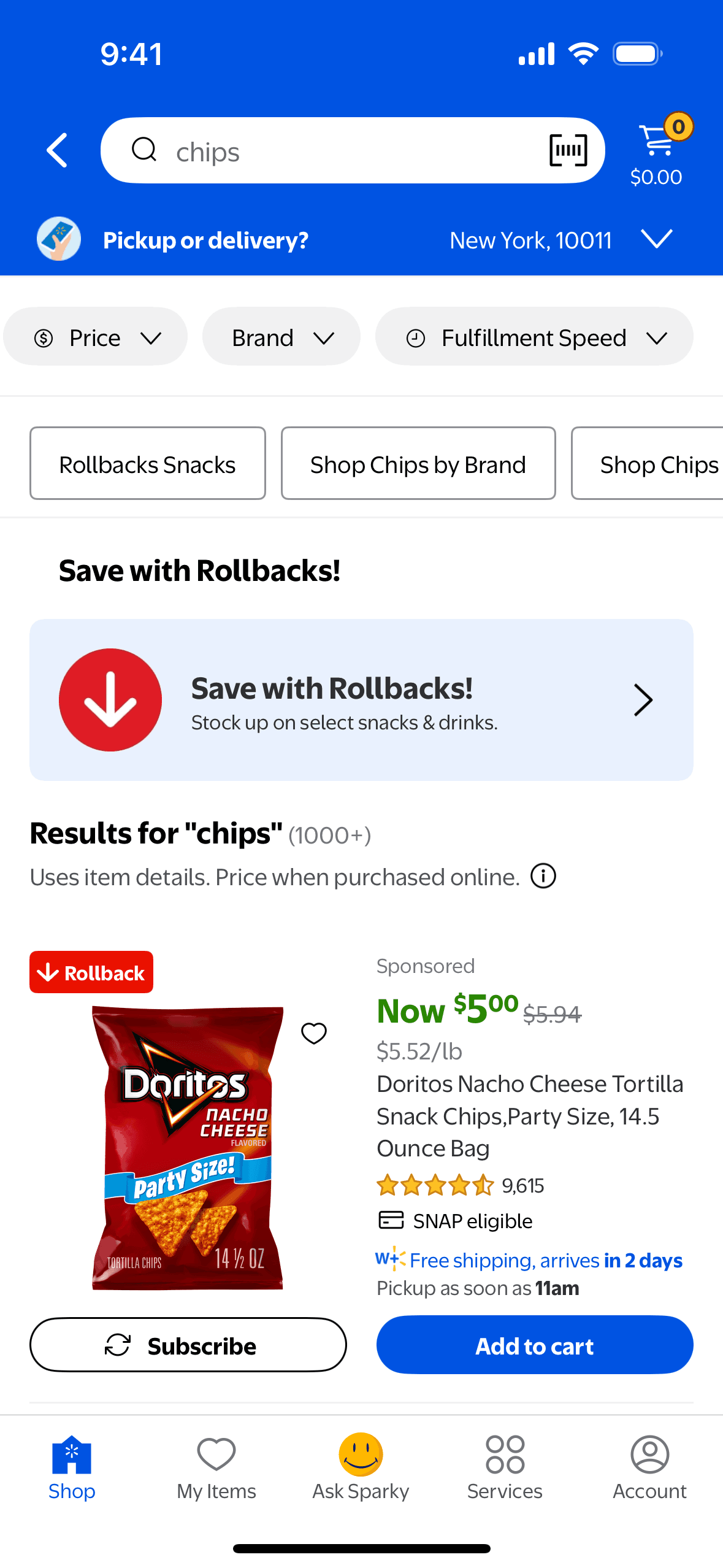
Task: Favorite the Doritos with the heart
Action: pos(314,1033)
